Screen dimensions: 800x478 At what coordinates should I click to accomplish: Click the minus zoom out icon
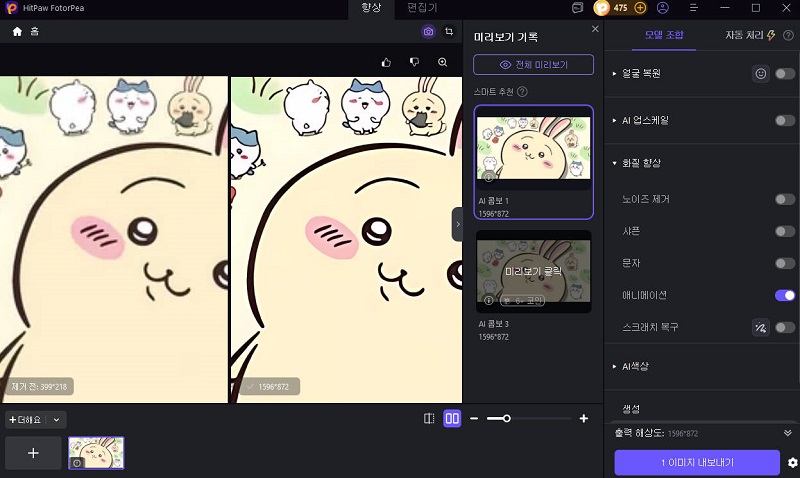click(474, 418)
